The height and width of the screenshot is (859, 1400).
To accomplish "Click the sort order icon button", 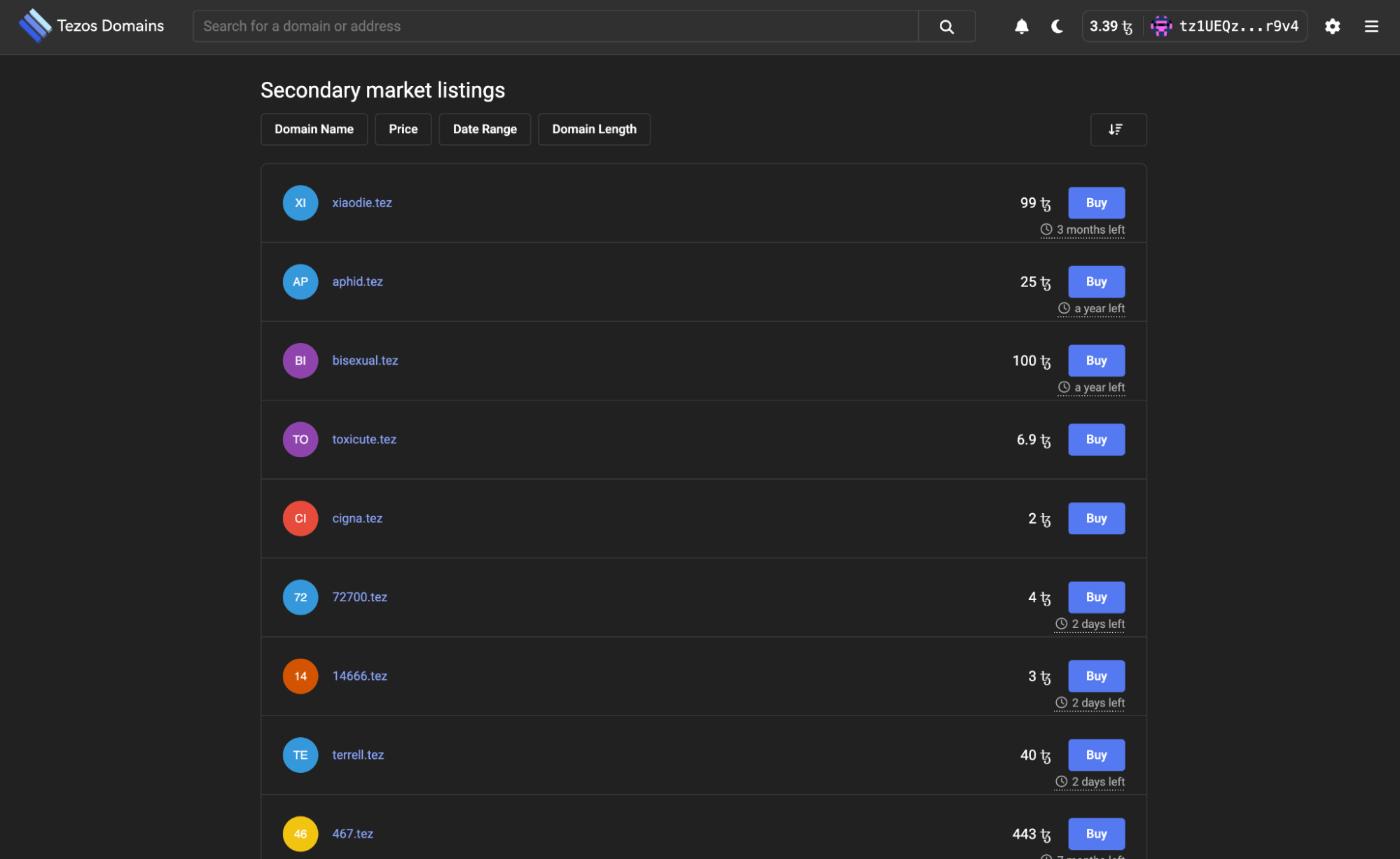I will click(1117, 130).
